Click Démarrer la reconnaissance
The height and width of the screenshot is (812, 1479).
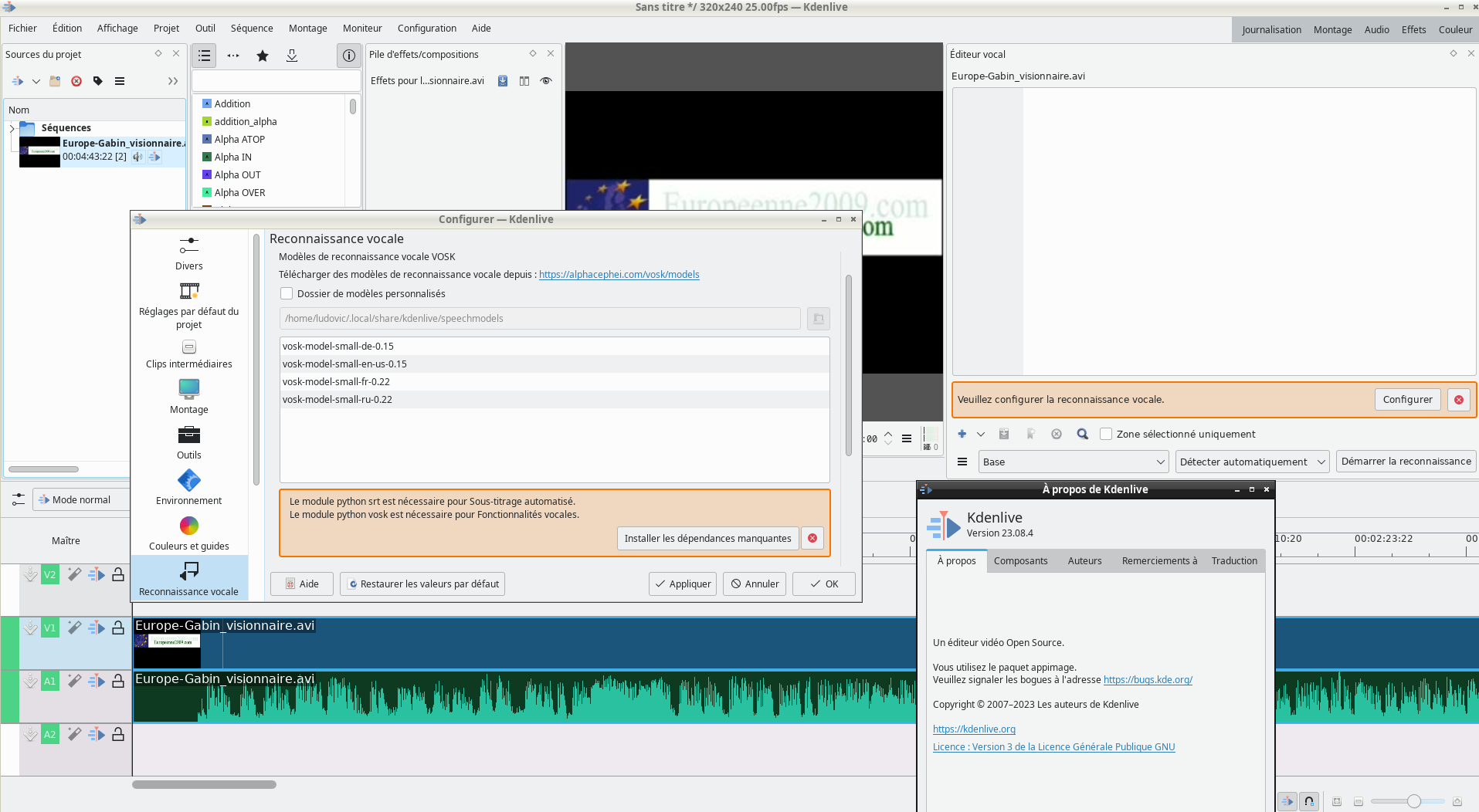[1406, 462]
